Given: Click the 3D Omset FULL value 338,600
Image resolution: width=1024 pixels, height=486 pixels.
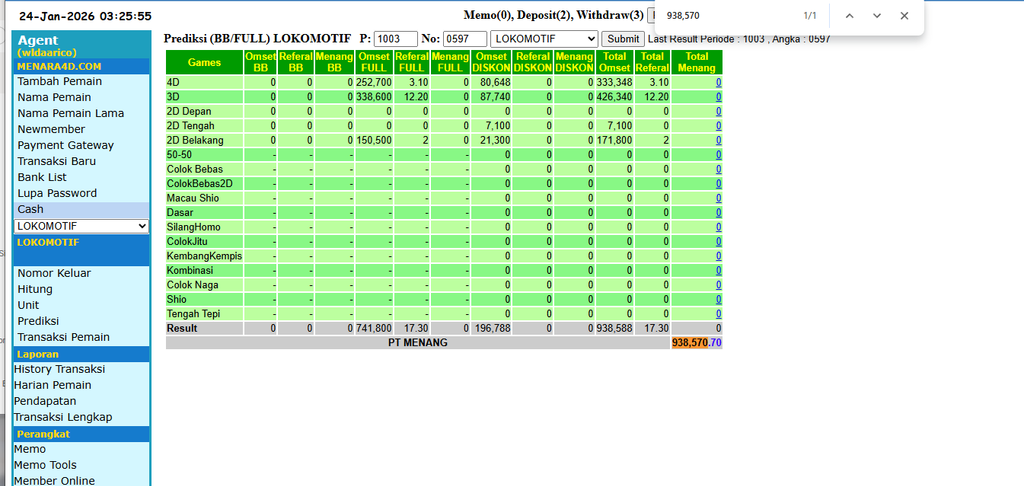Looking at the screenshot, I should pos(374,97).
